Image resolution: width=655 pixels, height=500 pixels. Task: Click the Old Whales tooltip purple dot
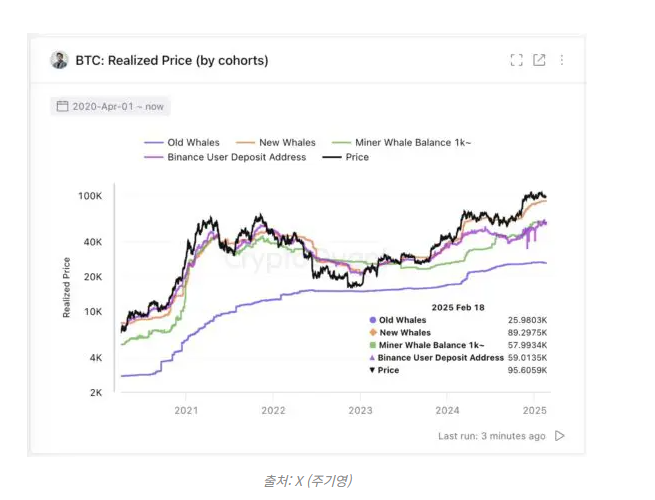(373, 320)
